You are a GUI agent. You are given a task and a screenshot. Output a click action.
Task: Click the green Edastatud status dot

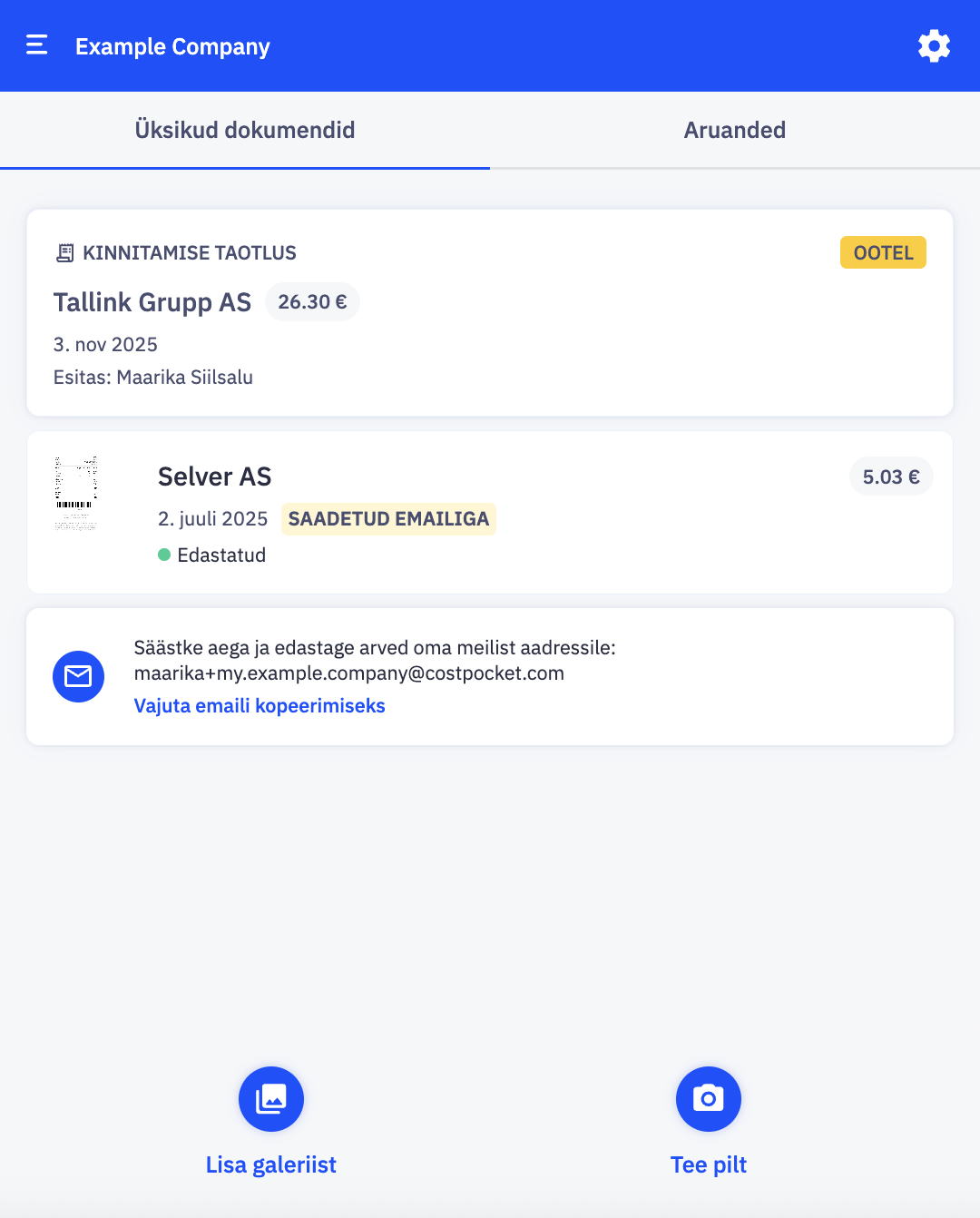164,555
